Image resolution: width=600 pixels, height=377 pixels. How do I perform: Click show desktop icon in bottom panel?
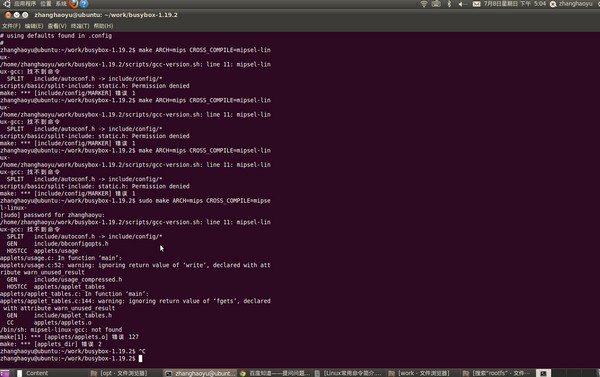point(5,373)
